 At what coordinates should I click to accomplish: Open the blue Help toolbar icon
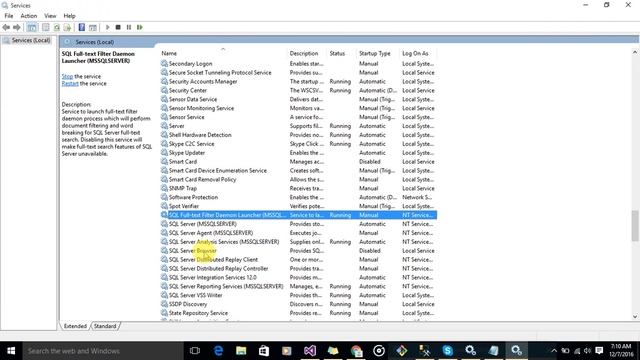pyautogui.click(x=82, y=27)
